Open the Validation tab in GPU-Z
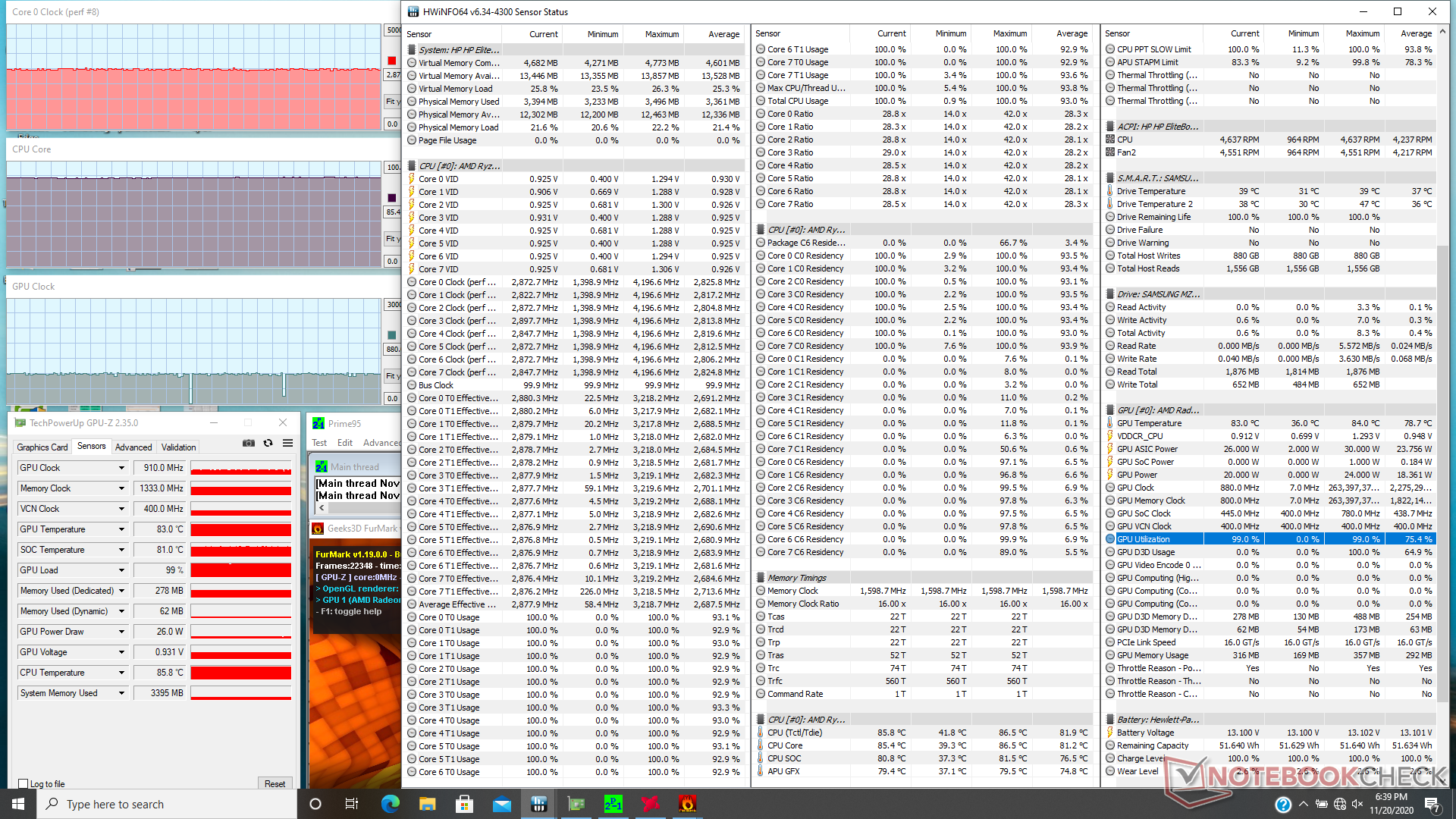 tap(179, 447)
